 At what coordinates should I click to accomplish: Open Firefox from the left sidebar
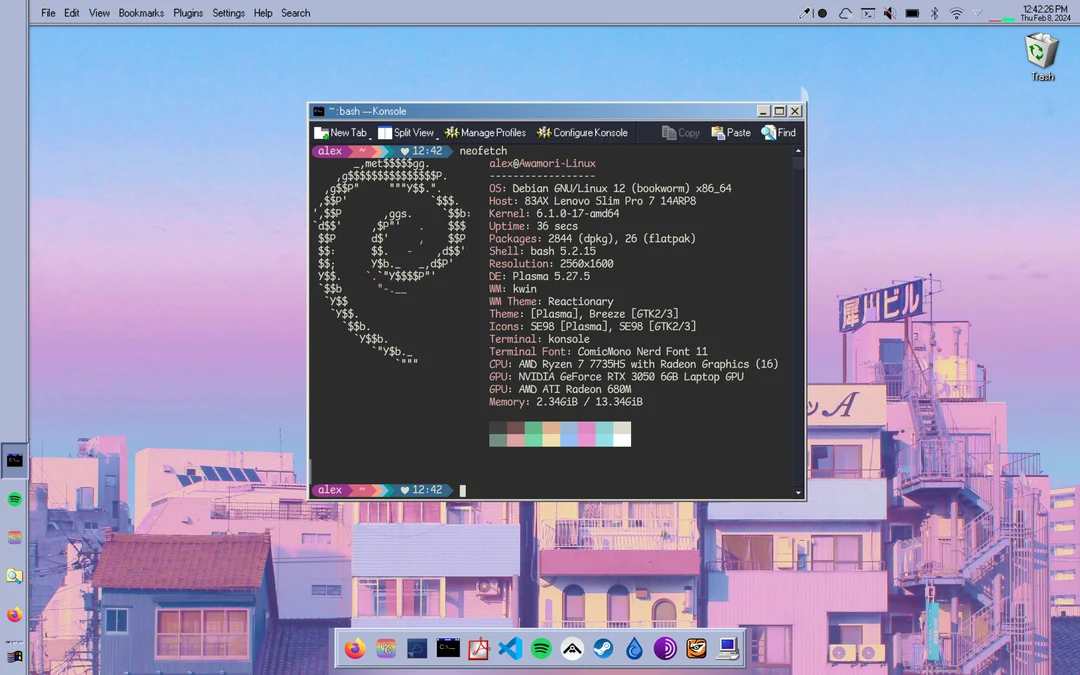14,614
